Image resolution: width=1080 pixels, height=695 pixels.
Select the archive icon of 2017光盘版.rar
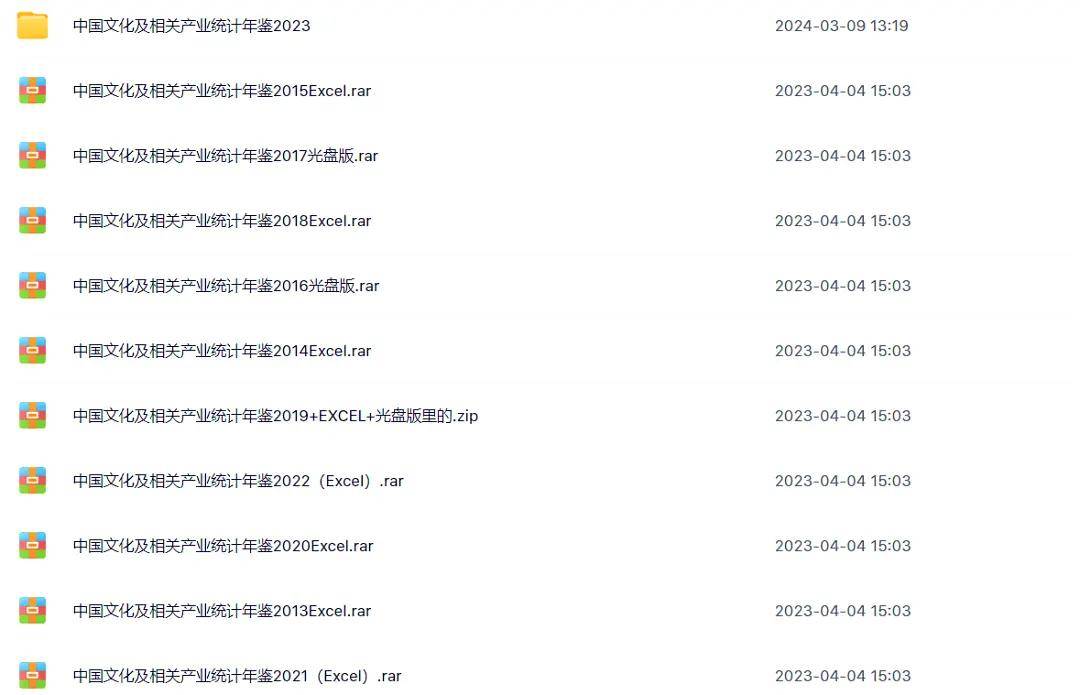click(x=32, y=156)
